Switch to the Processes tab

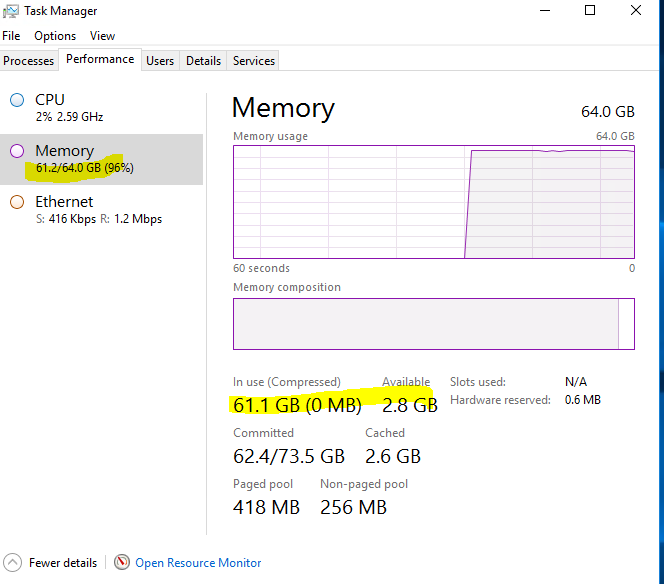coord(29,61)
